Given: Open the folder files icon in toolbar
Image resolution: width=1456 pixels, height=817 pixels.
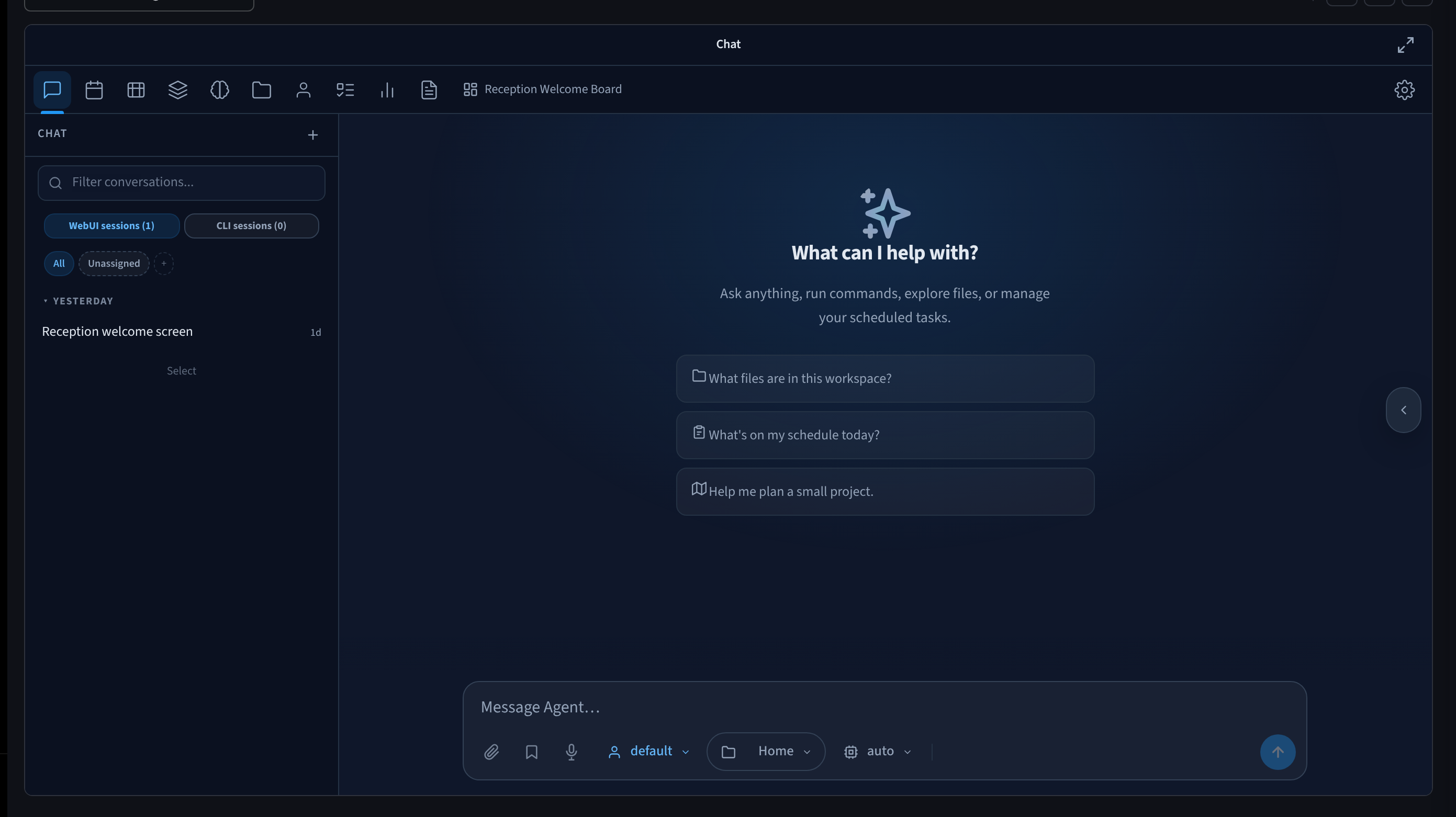Looking at the screenshot, I should tap(261, 89).
